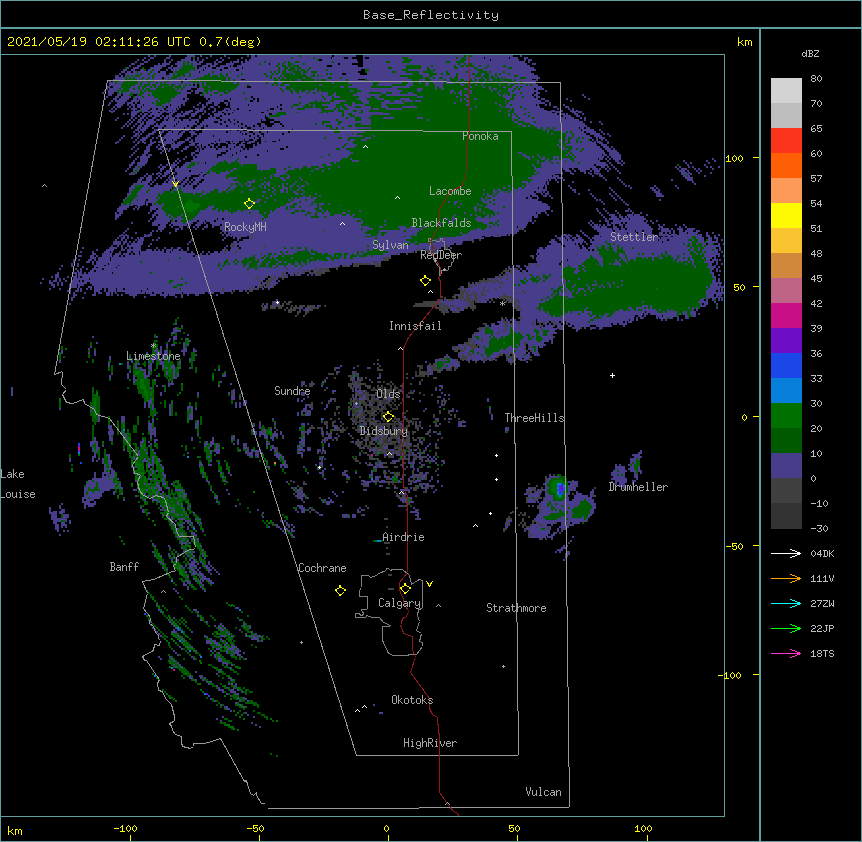Click the dBZ legend heading
The image size is (862, 842).
click(x=810, y=53)
